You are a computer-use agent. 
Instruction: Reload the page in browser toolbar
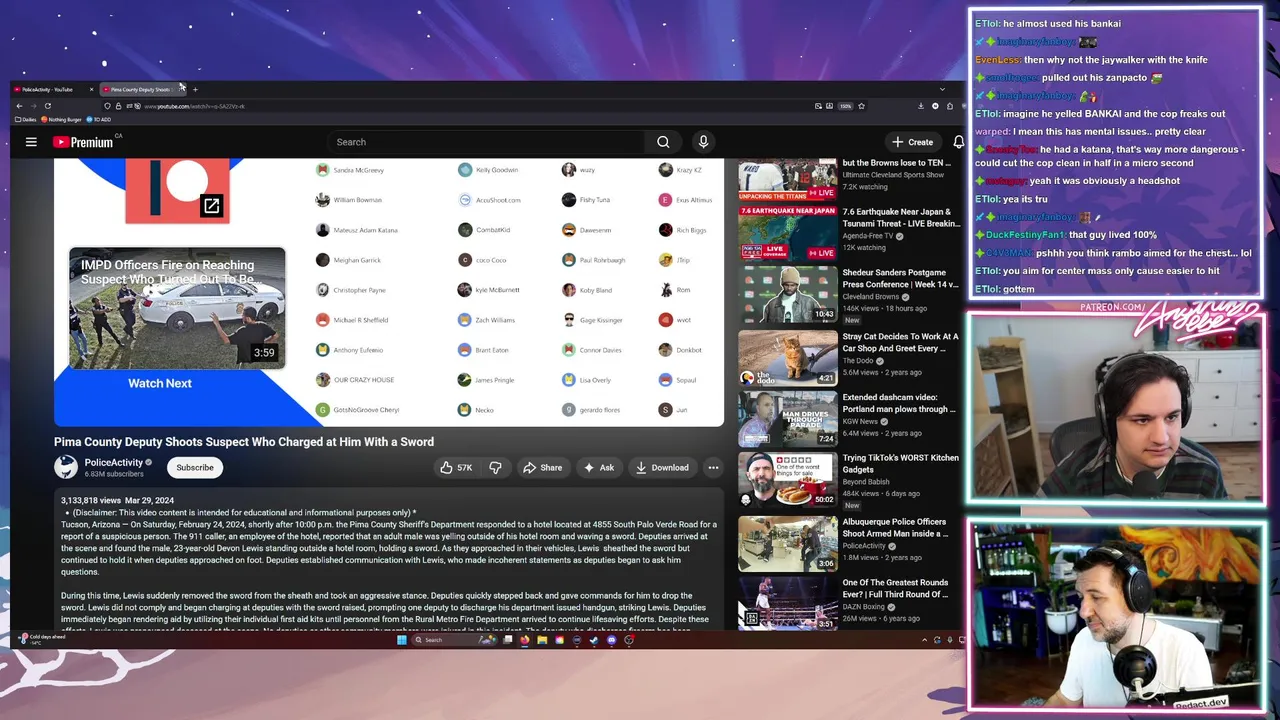pos(47,106)
